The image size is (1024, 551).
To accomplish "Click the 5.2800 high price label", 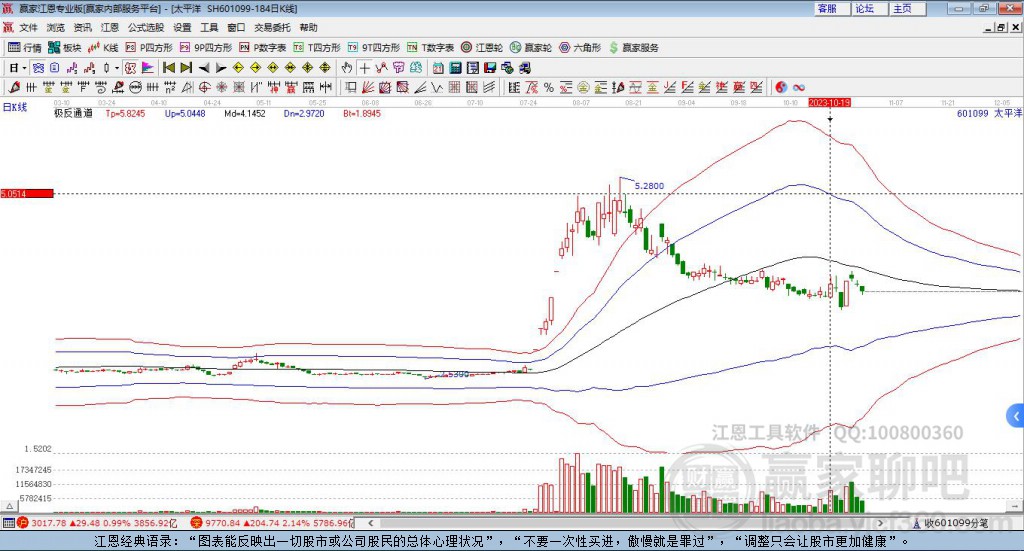I will click(x=649, y=186).
